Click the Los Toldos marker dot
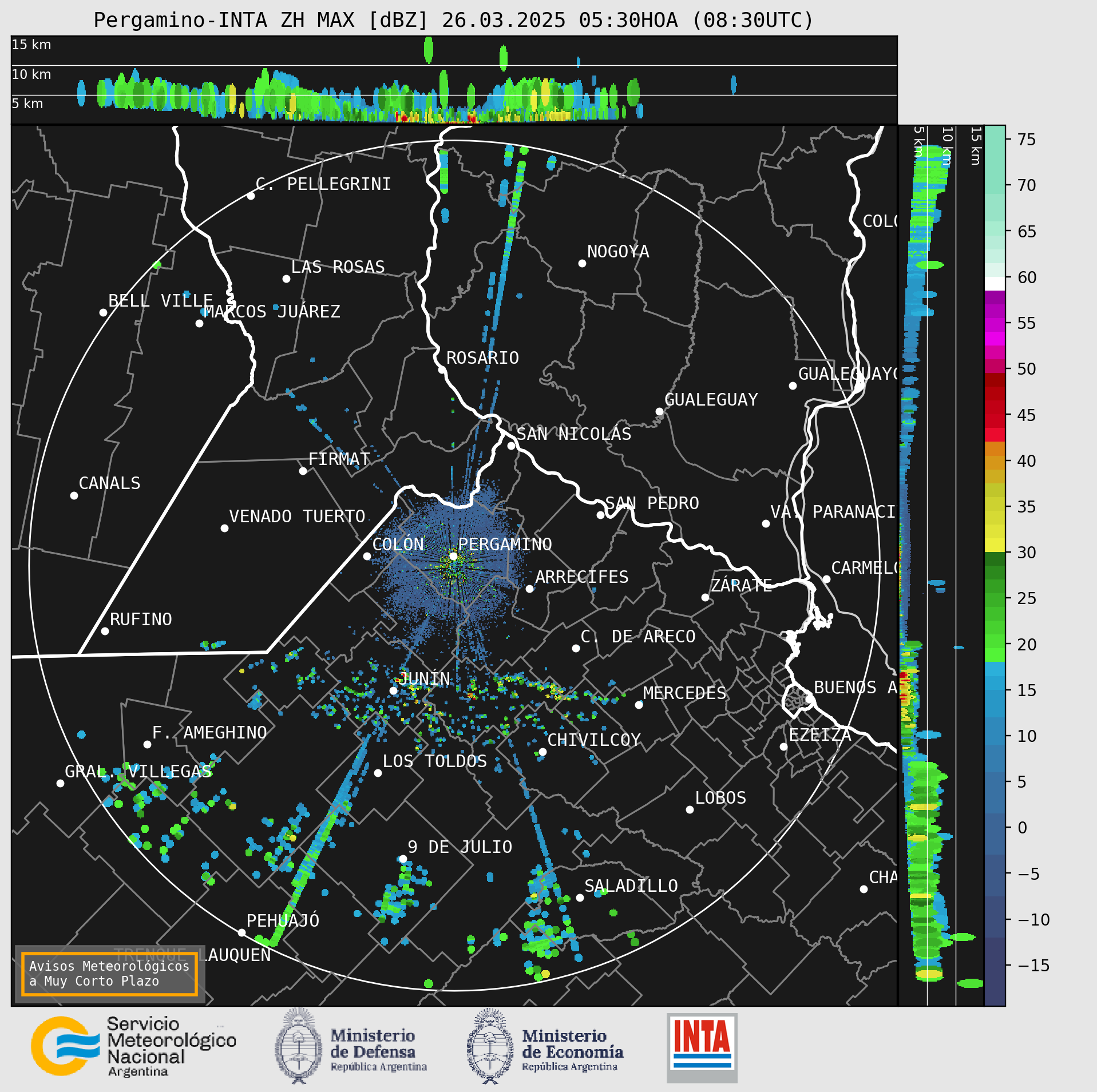Screen dimensions: 1097x1092 [378, 773]
